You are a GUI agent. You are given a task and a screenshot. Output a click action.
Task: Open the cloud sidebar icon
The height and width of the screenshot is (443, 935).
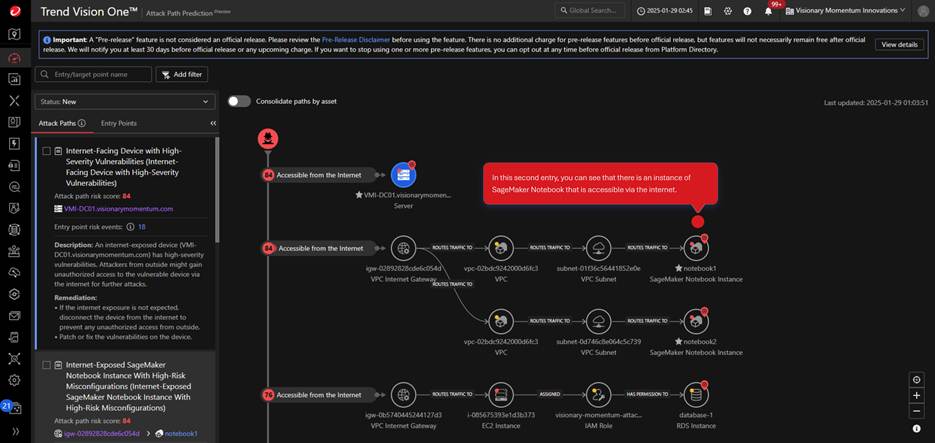tap(14, 272)
